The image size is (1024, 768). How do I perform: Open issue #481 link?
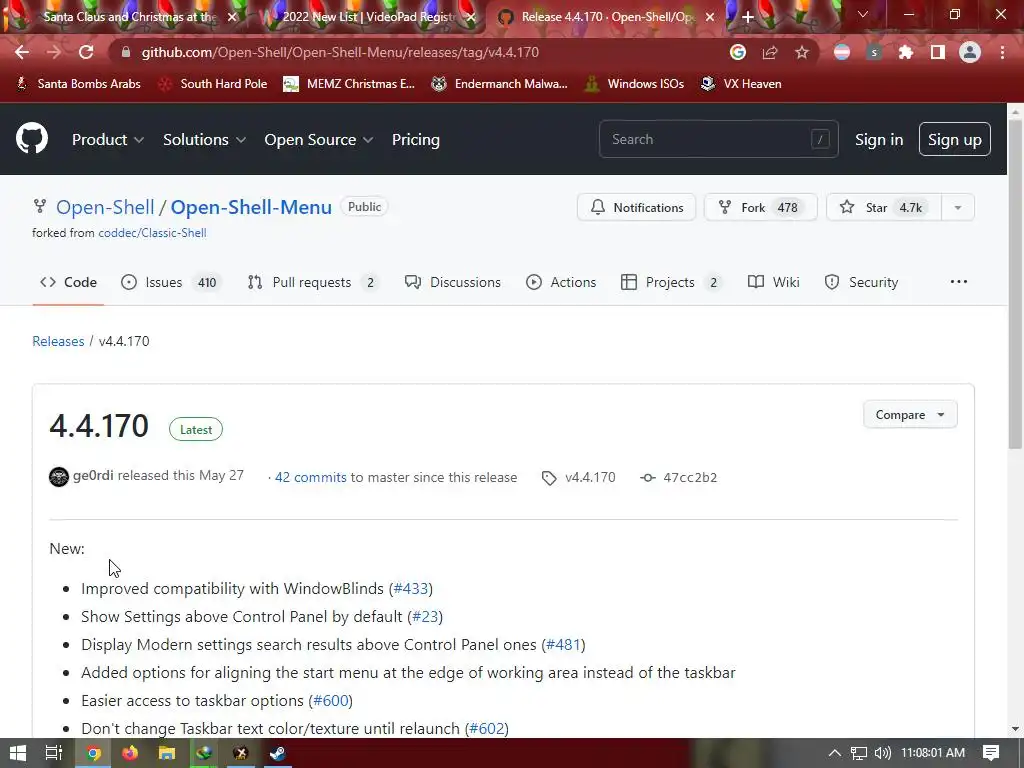click(564, 645)
